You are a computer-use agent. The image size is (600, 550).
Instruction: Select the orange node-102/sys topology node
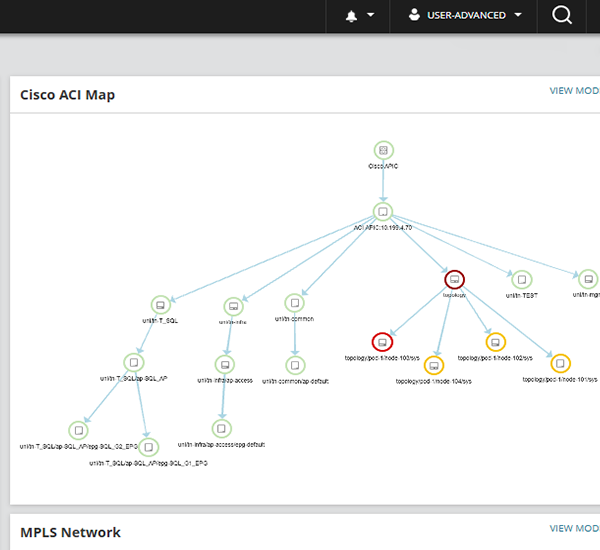click(x=496, y=342)
